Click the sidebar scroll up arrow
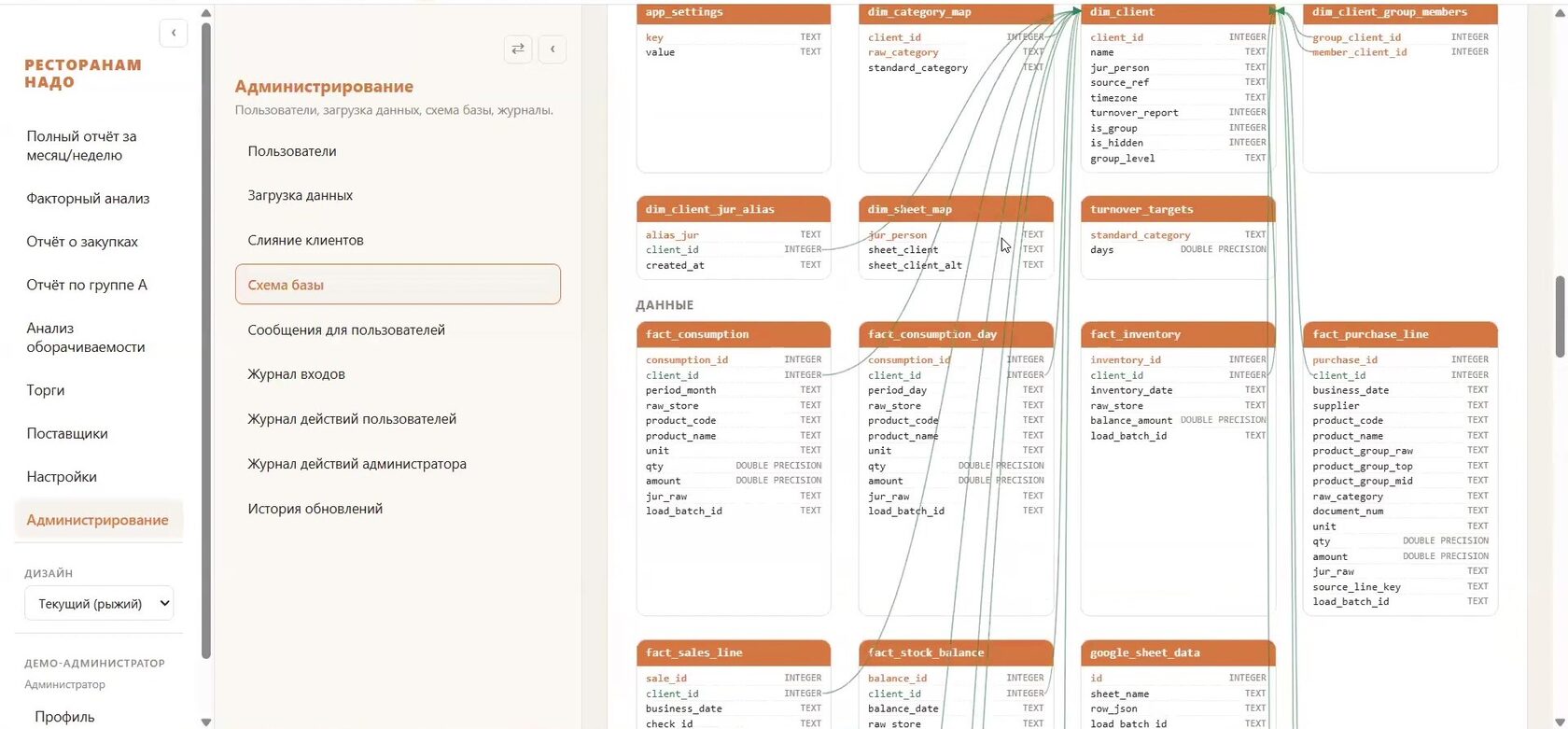 [x=206, y=13]
